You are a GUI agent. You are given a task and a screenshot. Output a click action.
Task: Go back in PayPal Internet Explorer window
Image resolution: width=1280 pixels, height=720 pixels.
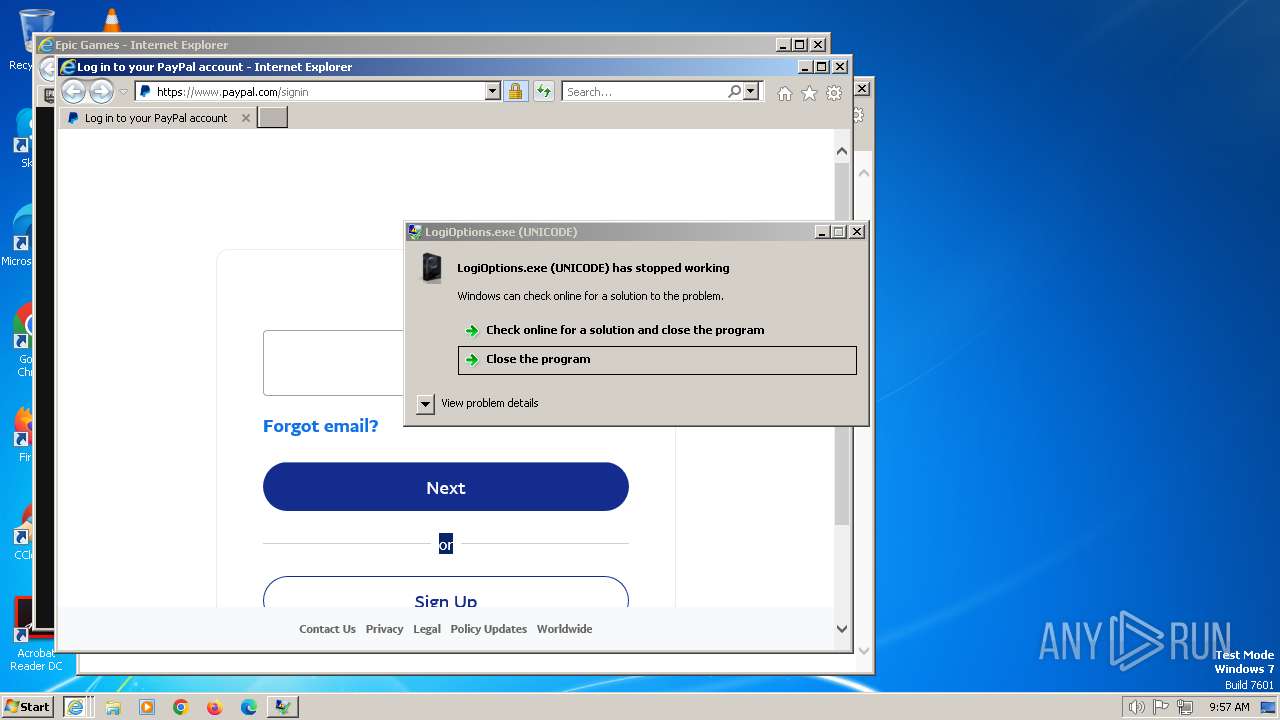coord(73,92)
